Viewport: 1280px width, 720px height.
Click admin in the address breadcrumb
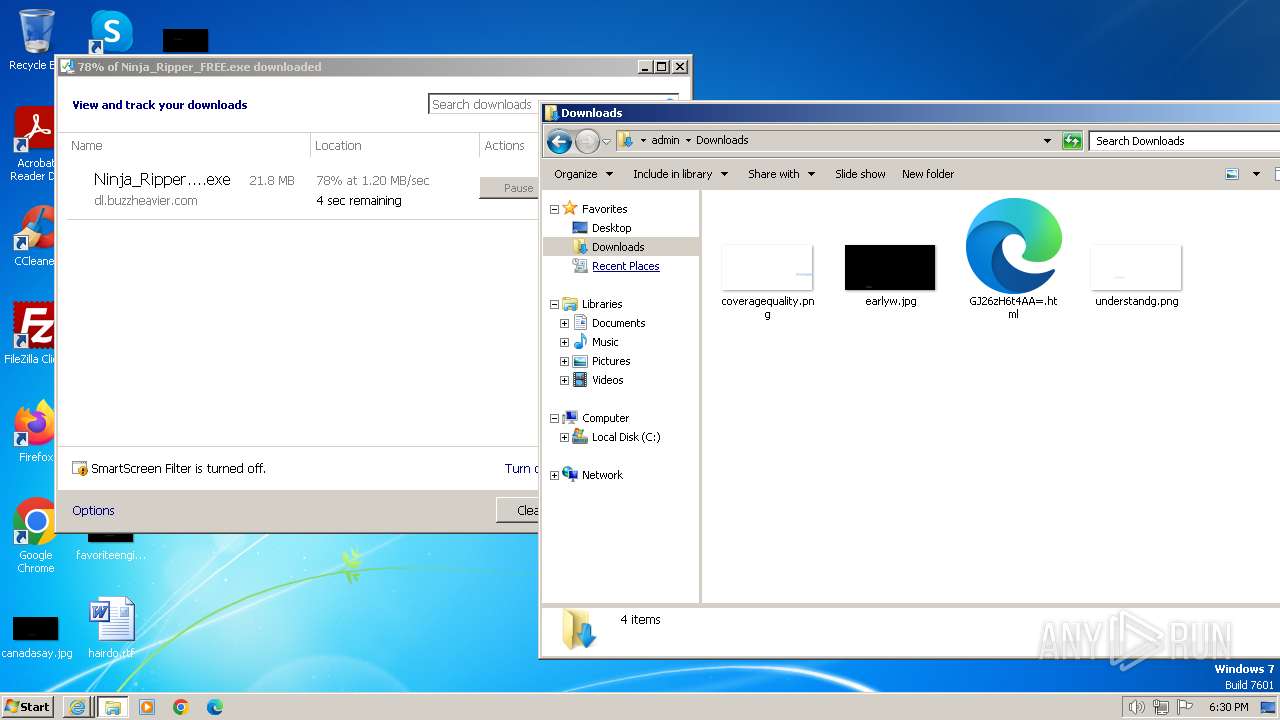coord(665,141)
